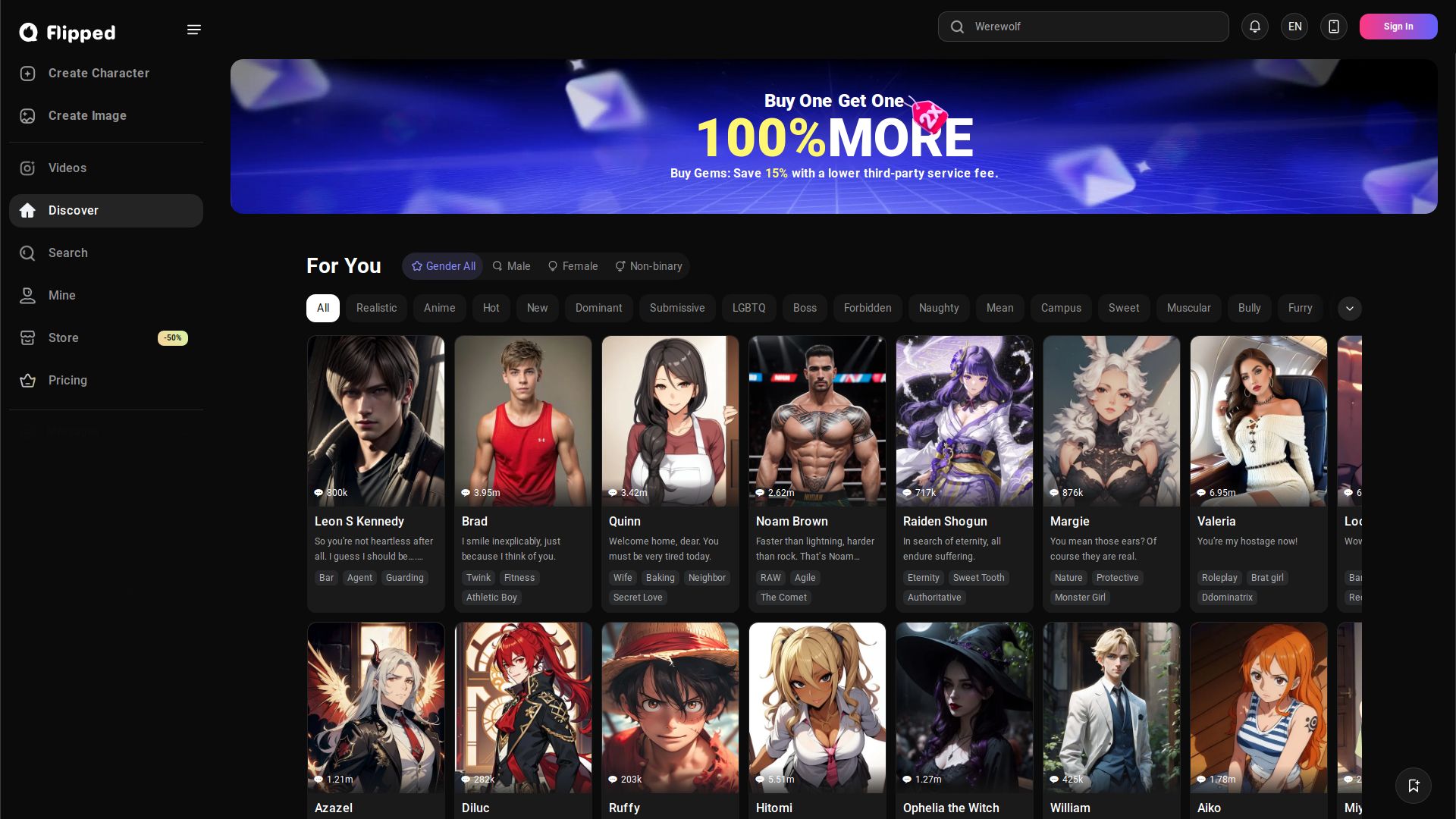Open the Pricing page
Viewport: 1456px width, 819px height.
click(106, 381)
